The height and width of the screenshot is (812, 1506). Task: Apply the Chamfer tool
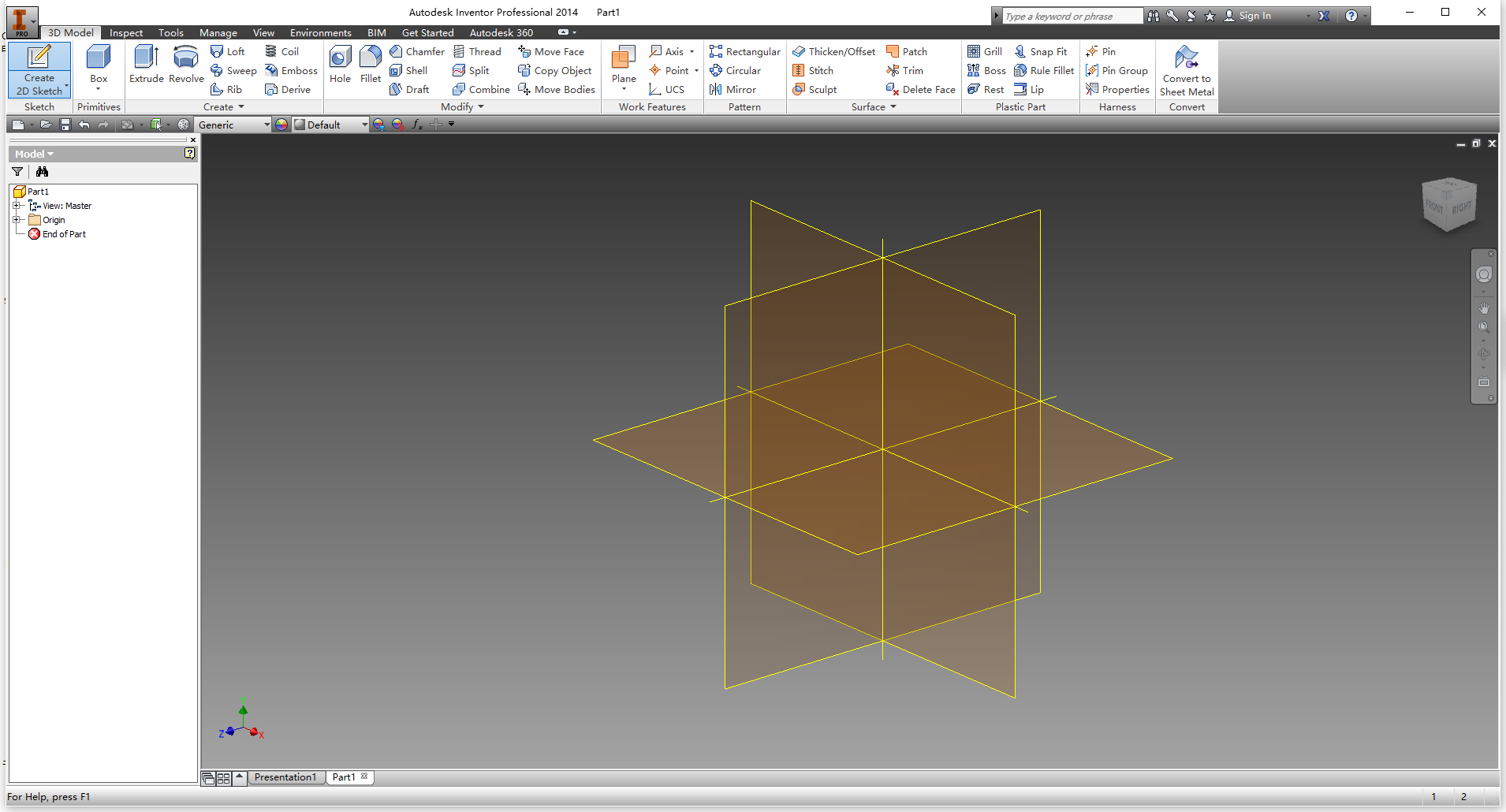(x=417, y=51)
